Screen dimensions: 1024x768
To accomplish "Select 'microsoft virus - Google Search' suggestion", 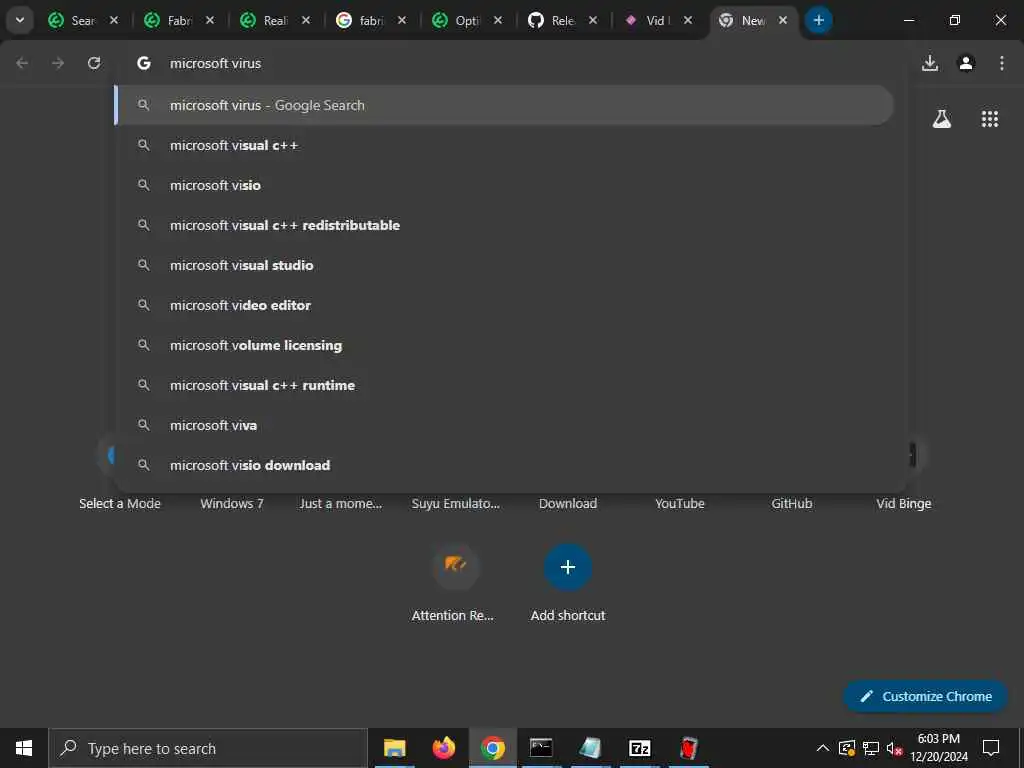I will click(504, 105).
